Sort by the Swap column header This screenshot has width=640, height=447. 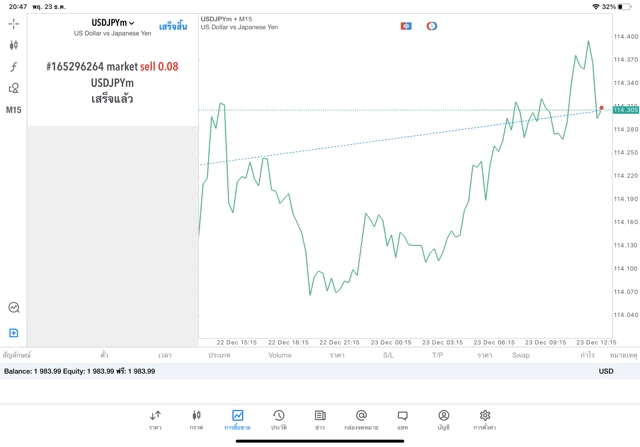click(521, 355)
